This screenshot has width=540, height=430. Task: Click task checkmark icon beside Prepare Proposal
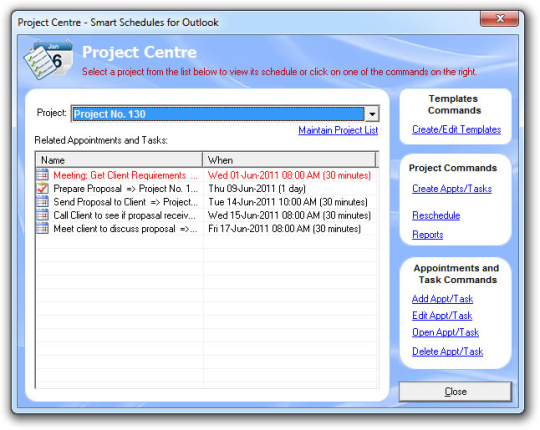click(42, 188)
